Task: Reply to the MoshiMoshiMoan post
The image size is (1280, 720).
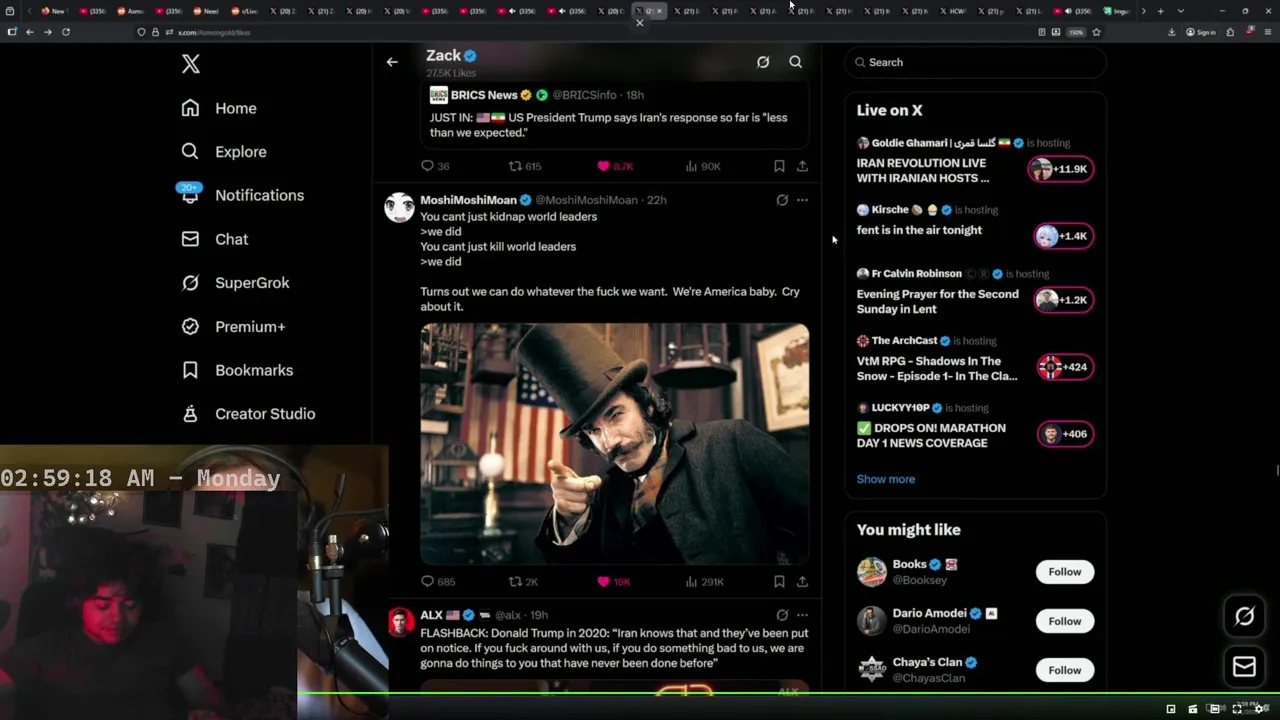Action: (438, 581)
